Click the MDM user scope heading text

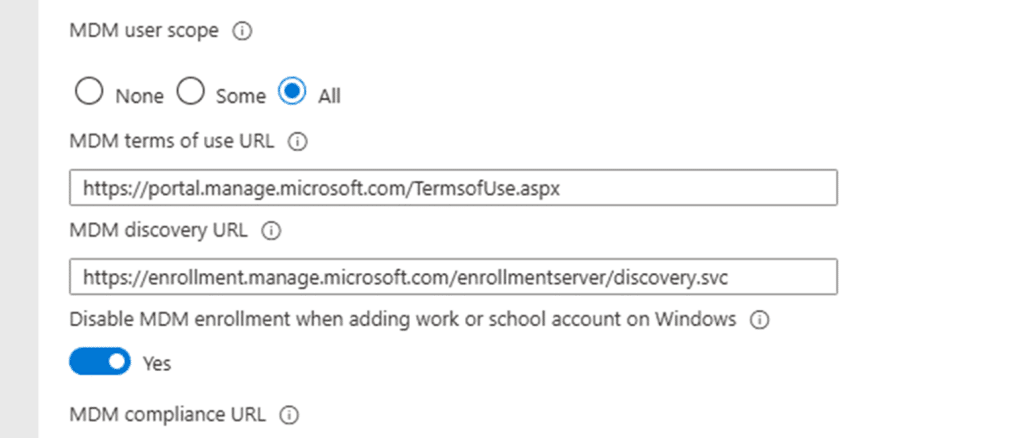point(144,31)
